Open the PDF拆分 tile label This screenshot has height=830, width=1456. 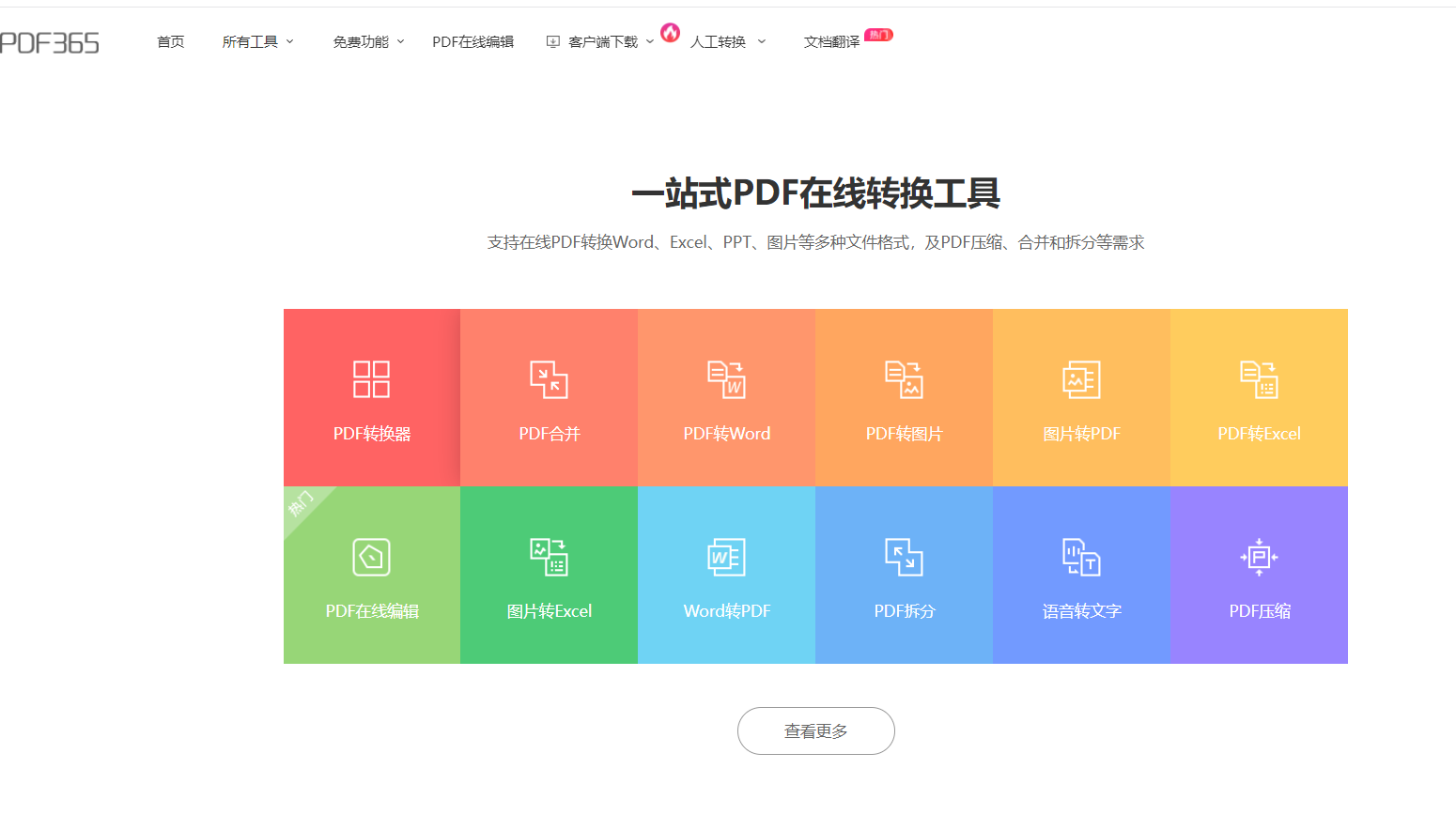(905, 611)
